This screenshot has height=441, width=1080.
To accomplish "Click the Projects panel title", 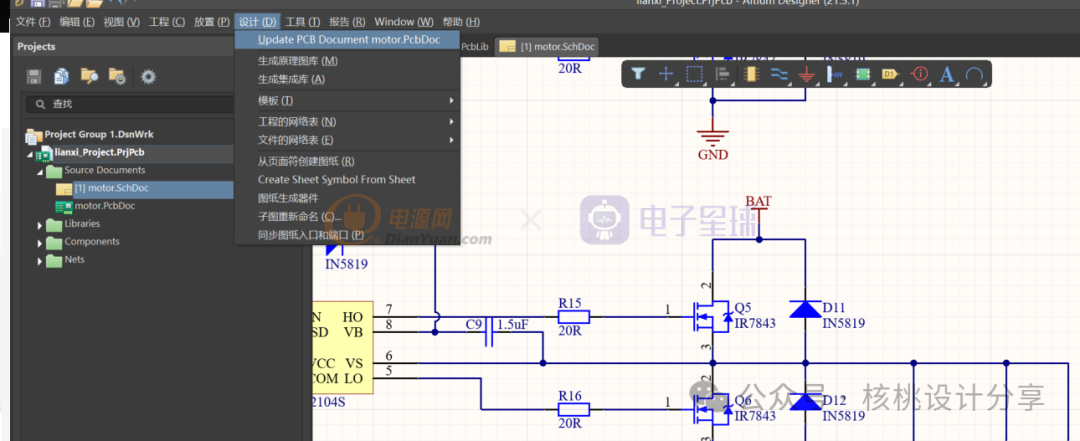I will (37, 46).
